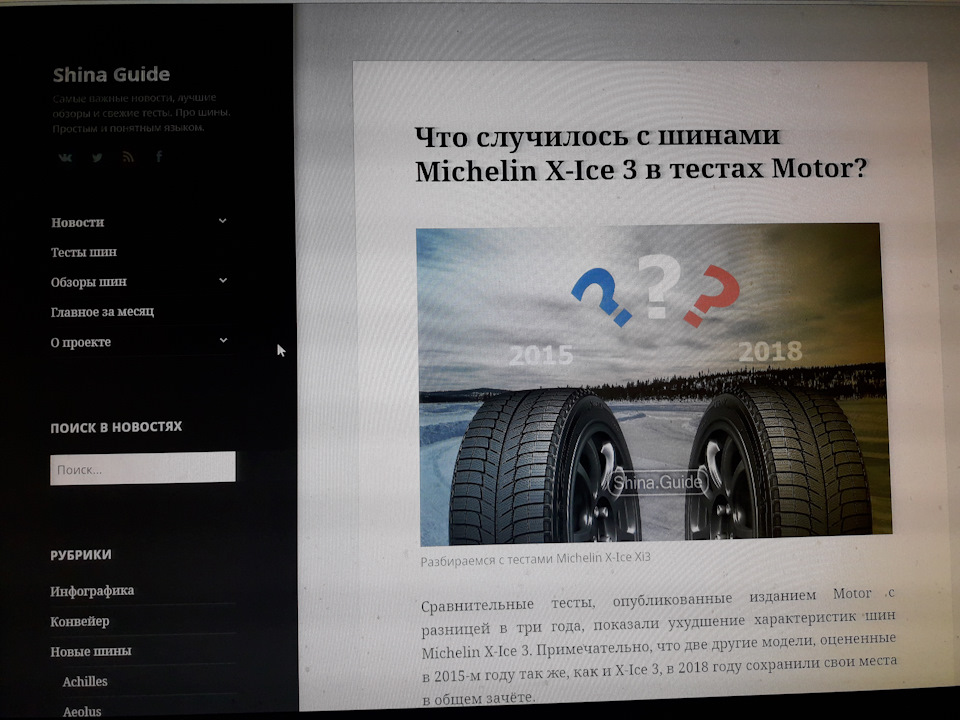
Task: Open the Facebook social icon
Action: [x=159, y=157]
